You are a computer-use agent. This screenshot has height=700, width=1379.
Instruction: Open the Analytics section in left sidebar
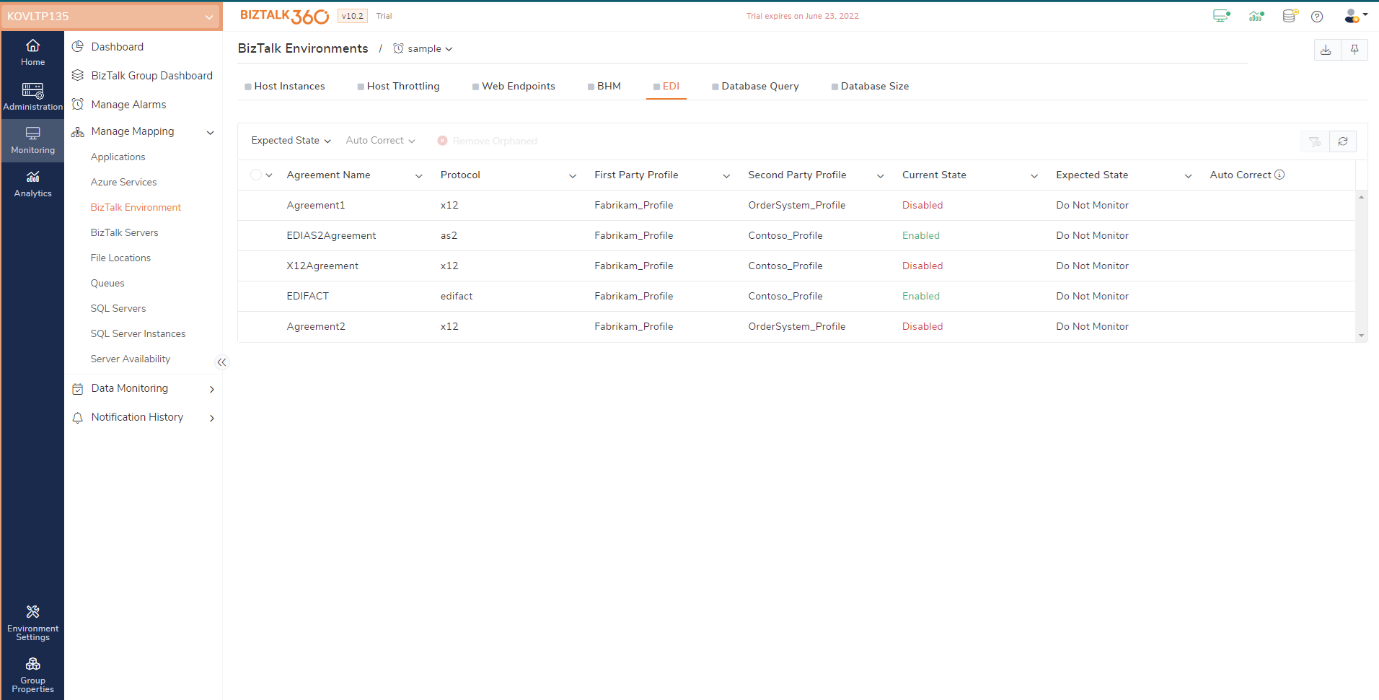[x=32, y=183]
